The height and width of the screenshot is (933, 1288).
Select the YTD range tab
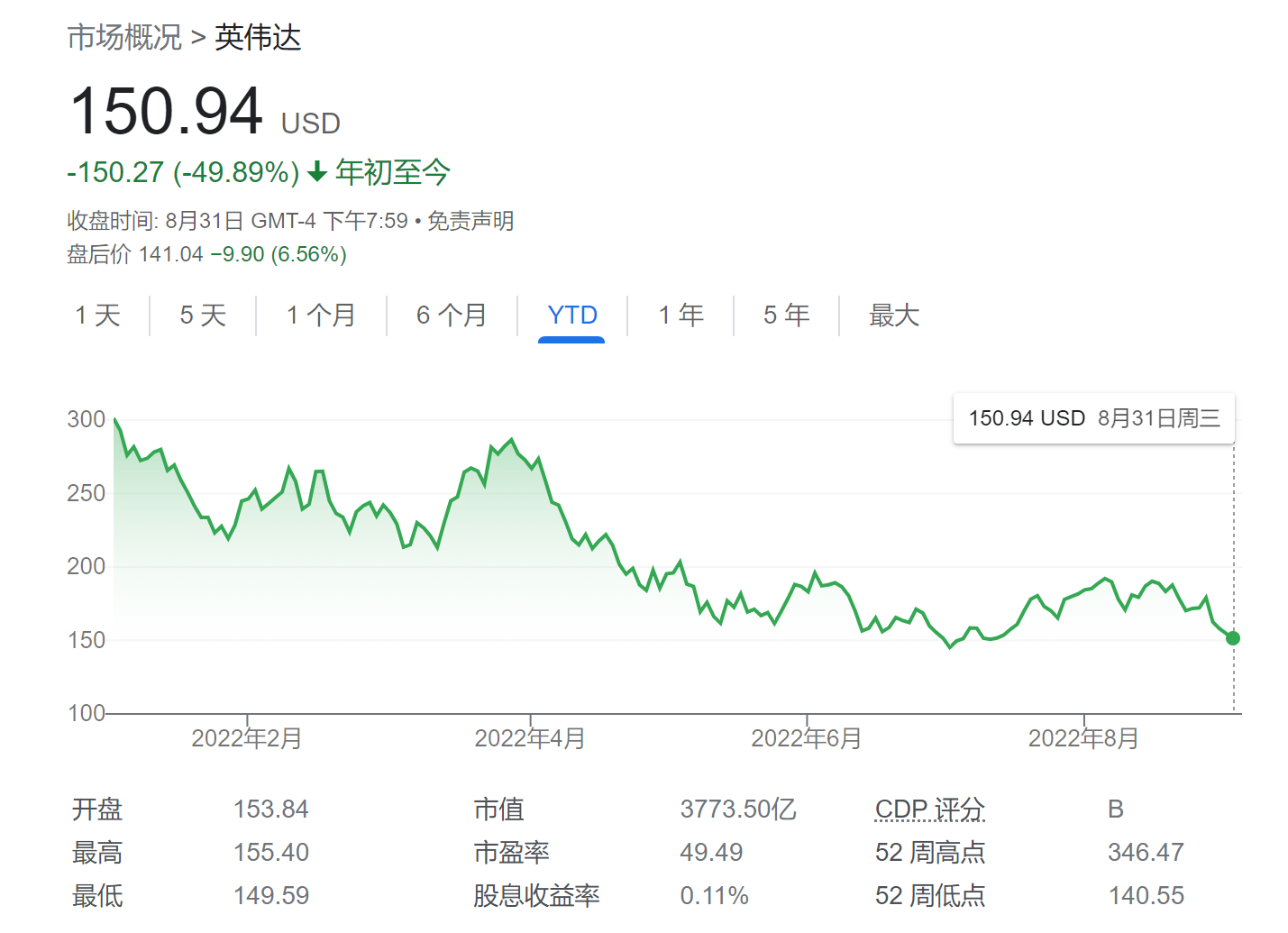click(x=572, y=316)
